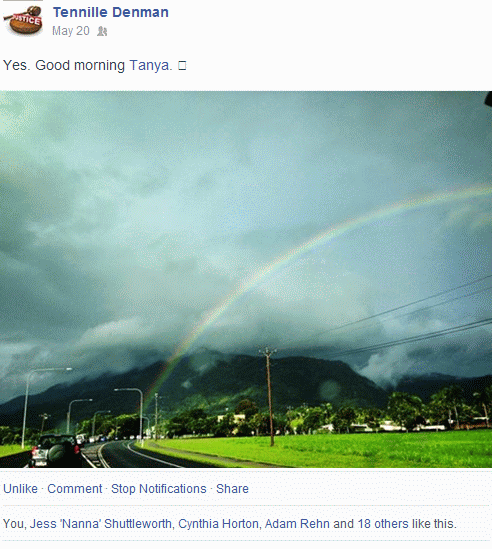Click the unrendered emoji box after Tanya
This screenshot has width=492, height=549.
(x=182, y=65)
